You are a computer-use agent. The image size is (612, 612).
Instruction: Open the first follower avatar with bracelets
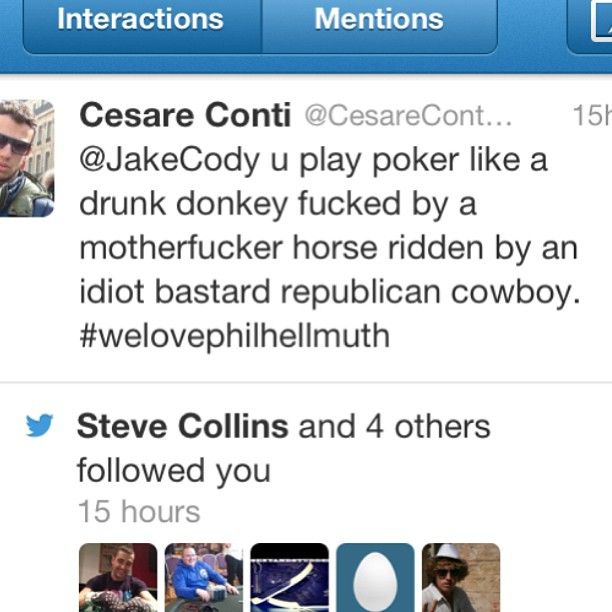tap(118, 578)
